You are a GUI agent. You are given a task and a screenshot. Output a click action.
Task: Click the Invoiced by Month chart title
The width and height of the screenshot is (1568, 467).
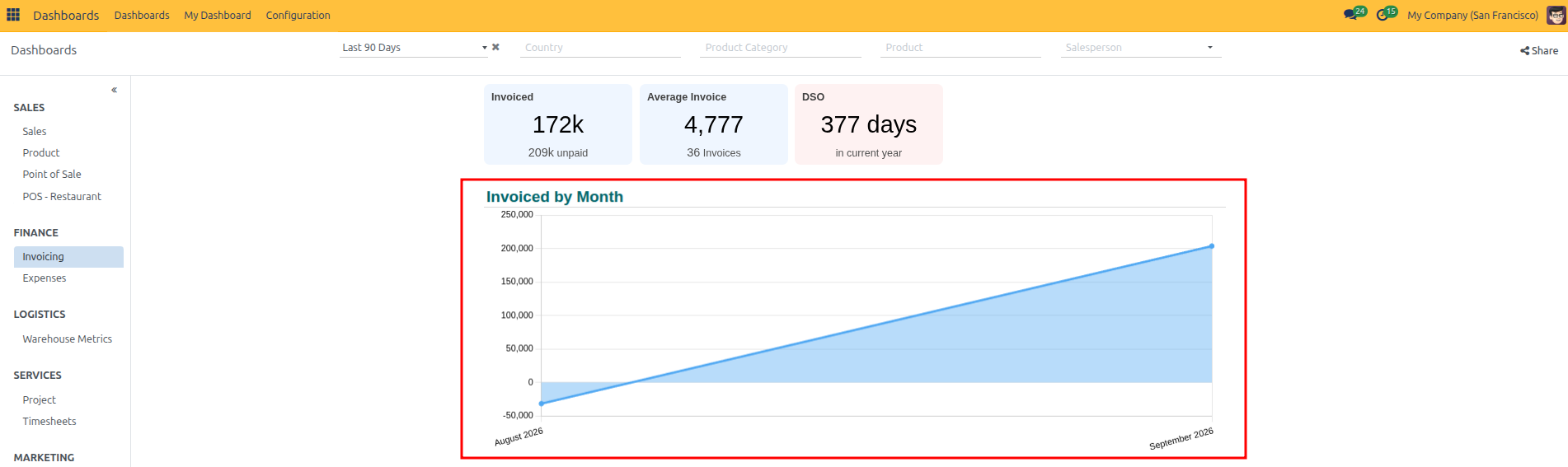[555, 197]
